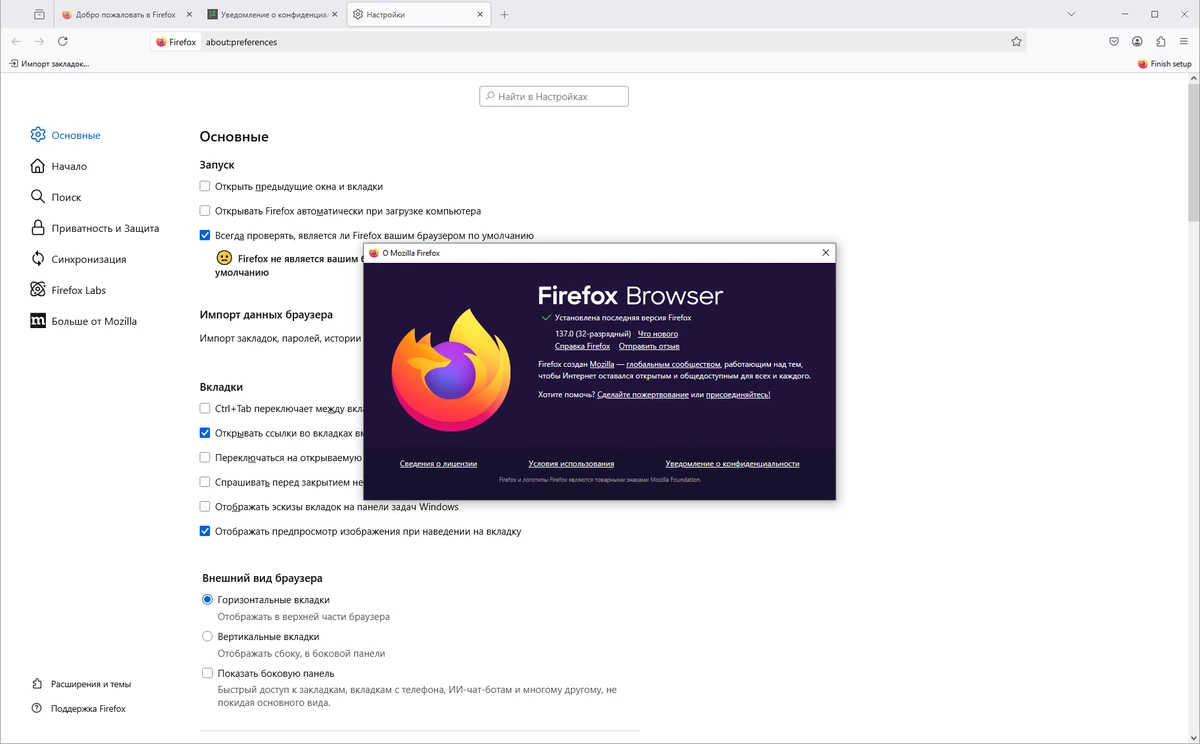This screenshot has height=744, width=1200.
Task: Open the Extensions puzzle icon
Action: (1161, 42)
